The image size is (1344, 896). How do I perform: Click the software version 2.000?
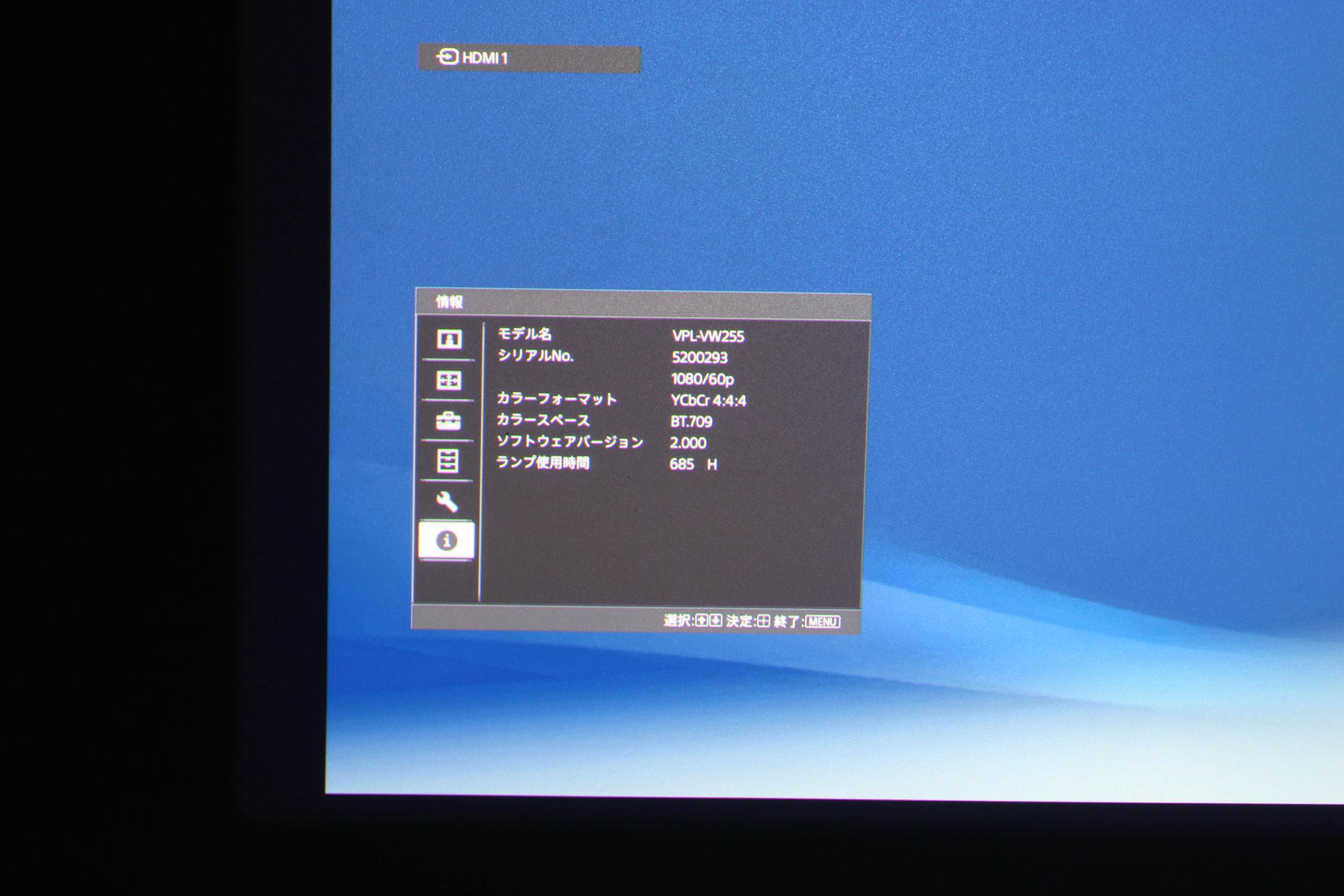688,443
